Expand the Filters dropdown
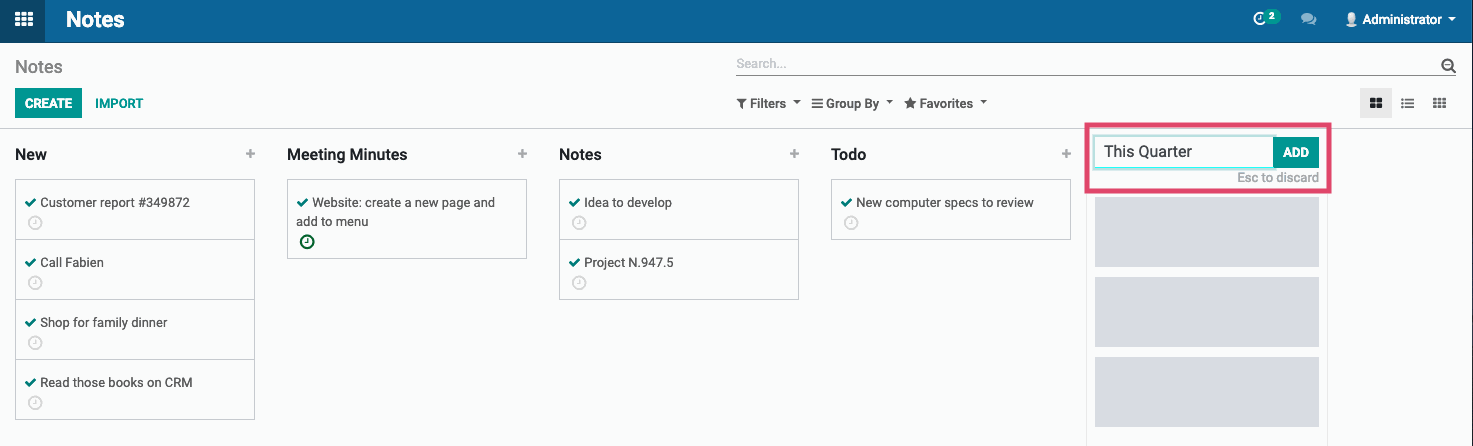This screenshot has width=1473, height=446. click(768, 103)
